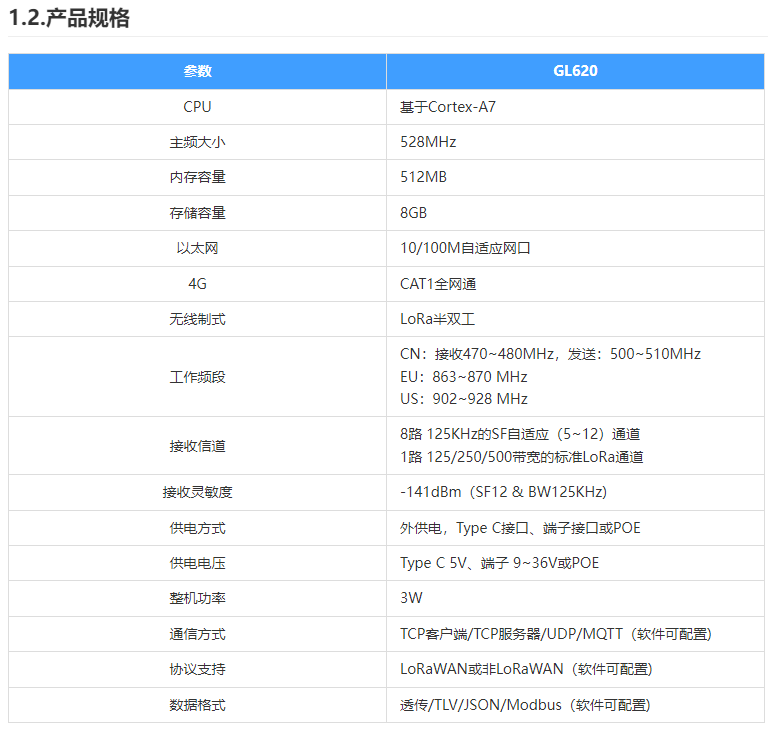This screenshot has height=733, width=778.
Task: Select the 接收信道 row label
Action: point(197,446)
